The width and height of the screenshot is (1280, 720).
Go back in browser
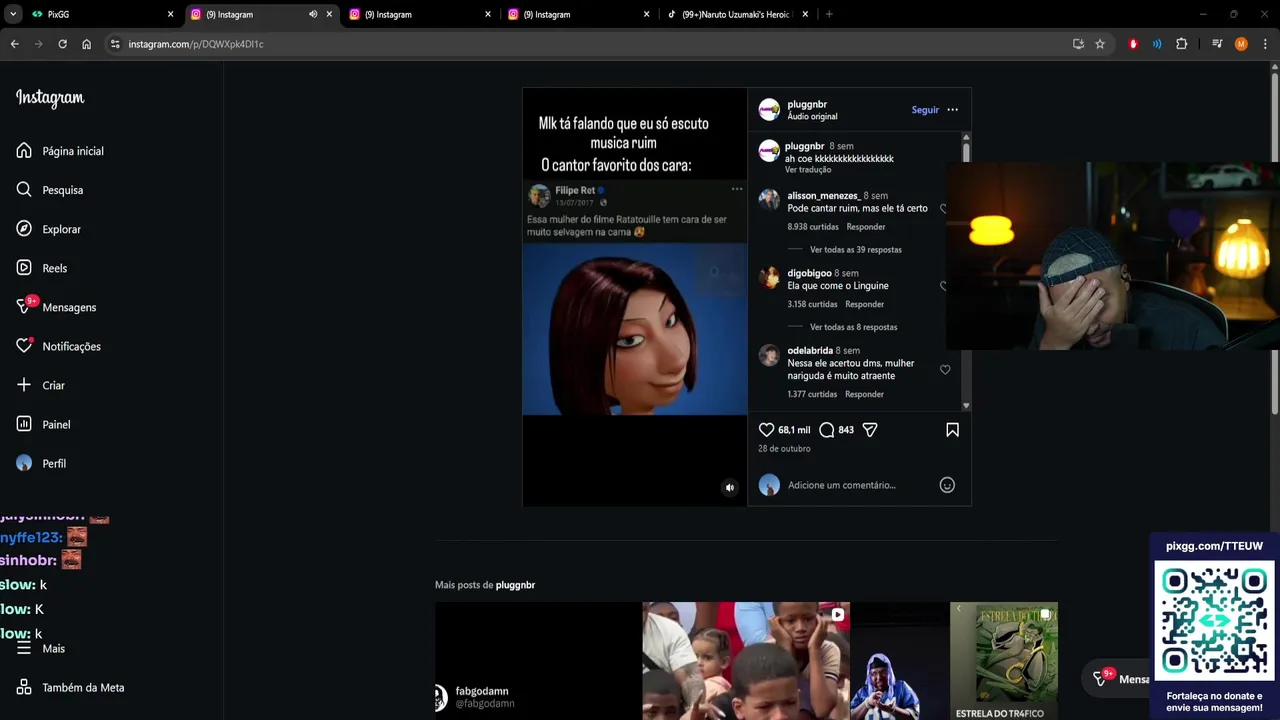pos(14,44)
